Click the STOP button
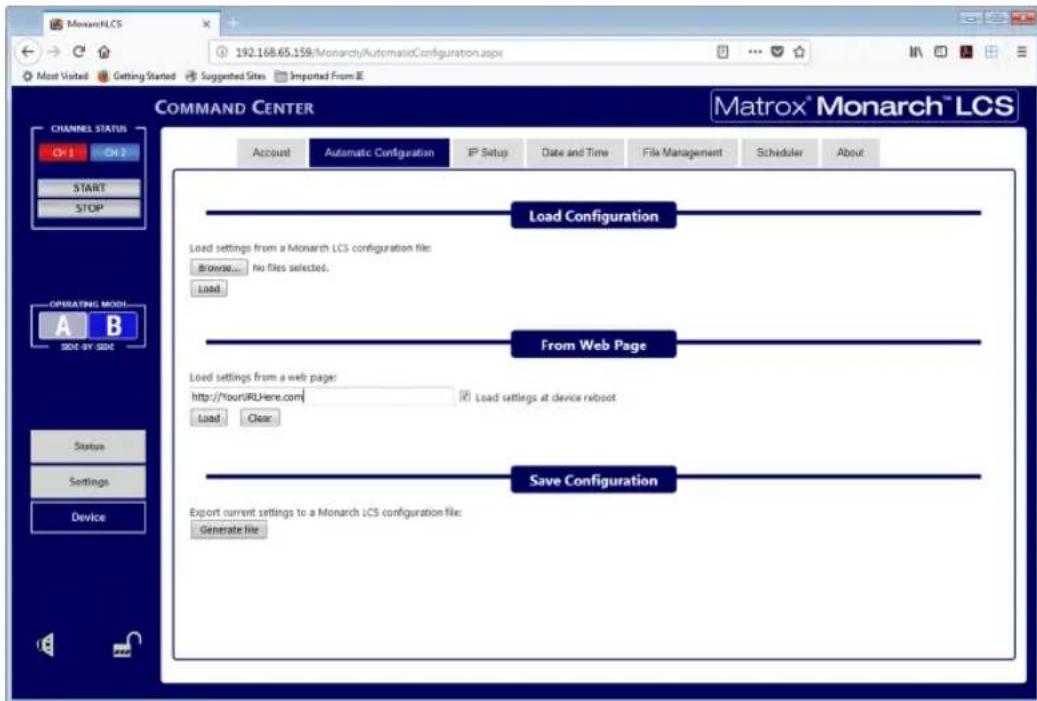This screenshot has height=701, width=1037. (89, 208)
